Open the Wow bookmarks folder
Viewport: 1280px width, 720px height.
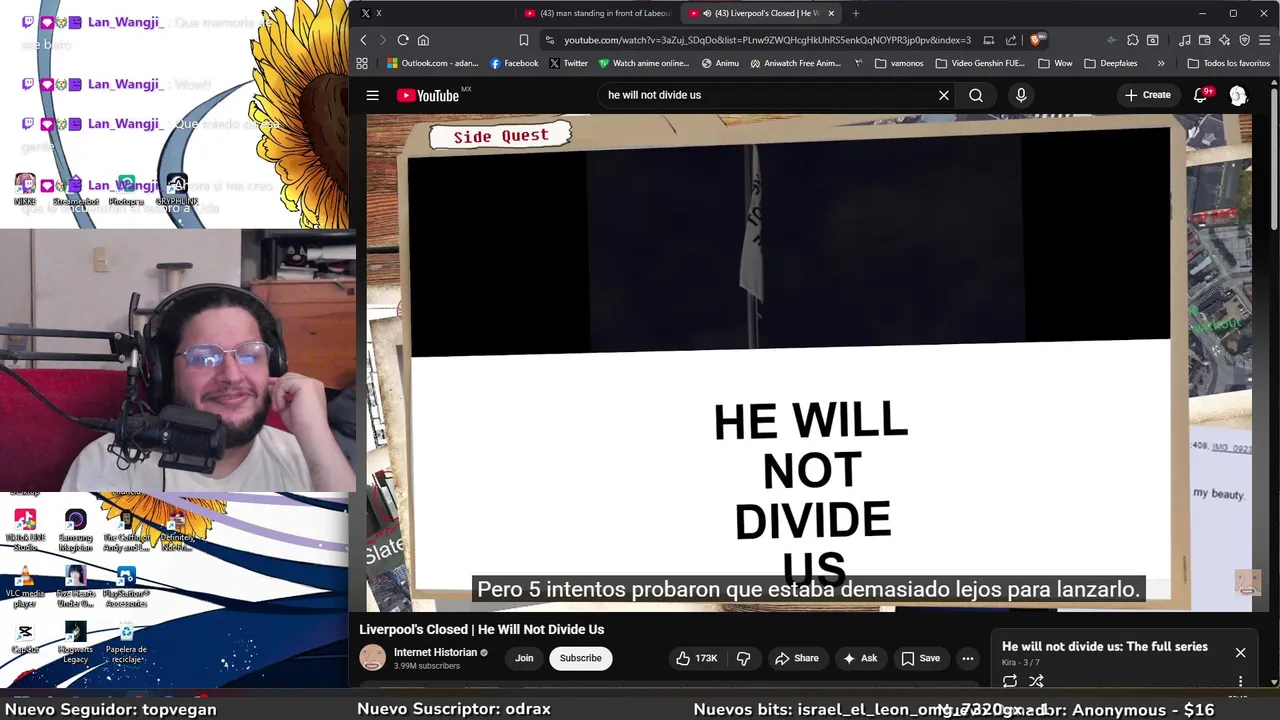click(x=1055, y=63)
